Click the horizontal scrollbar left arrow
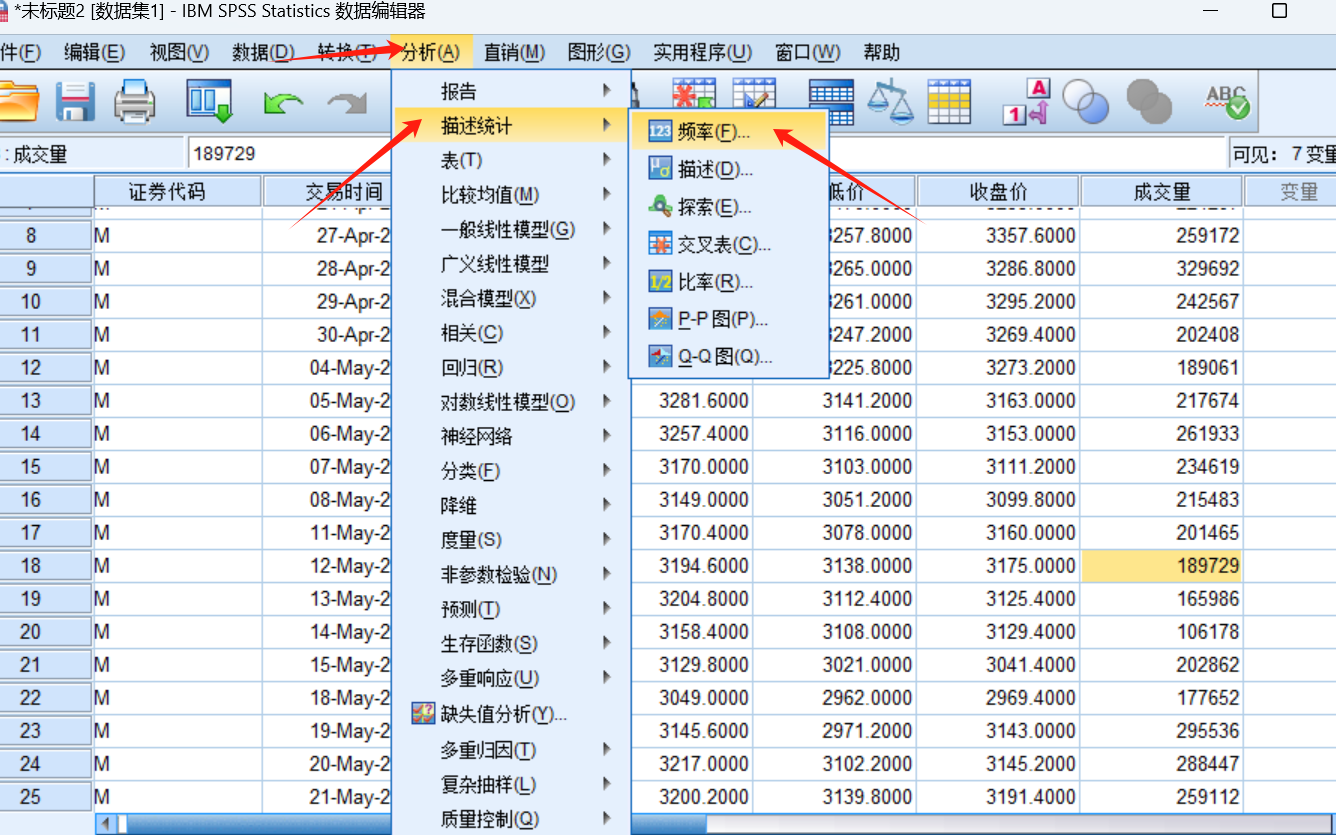Screen dimensions: 1336x835 105,825
